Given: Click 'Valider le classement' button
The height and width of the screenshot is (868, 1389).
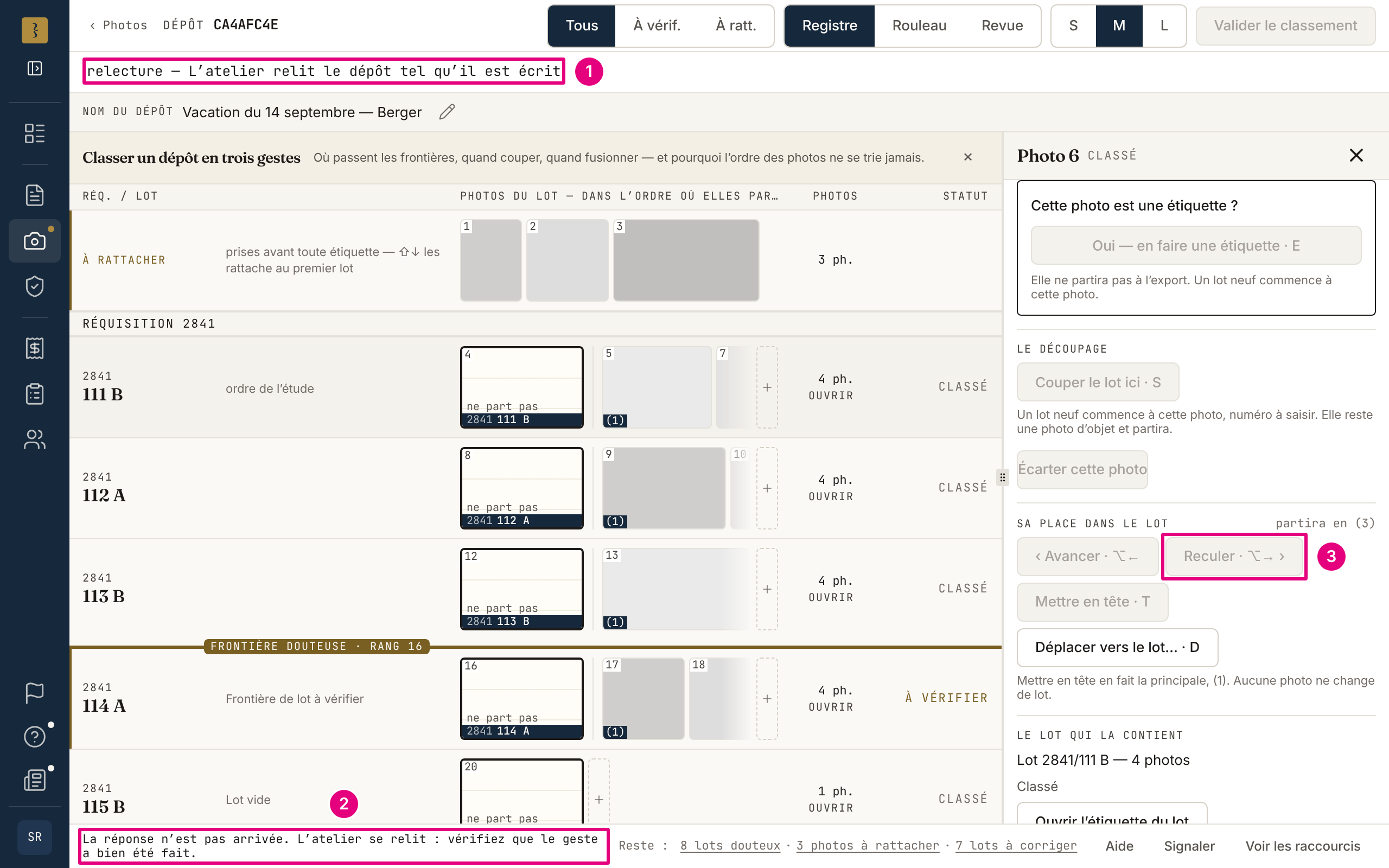Looking at the screenshot, I should pyautogui.click(x=1285, y=25).
